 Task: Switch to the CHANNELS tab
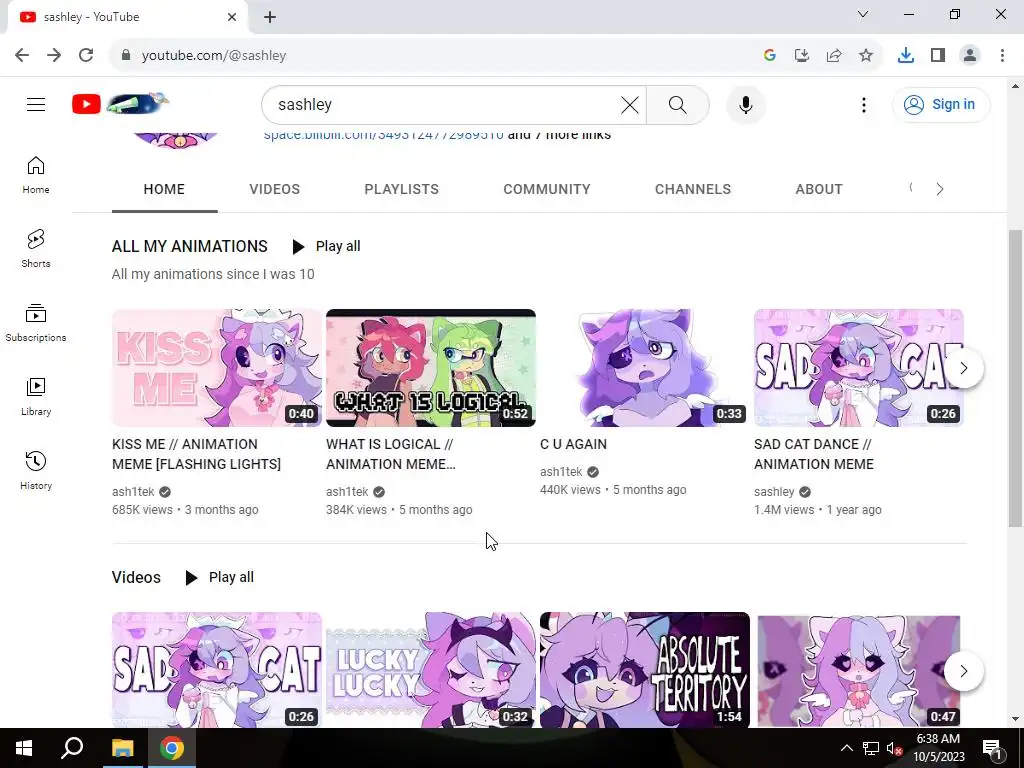(693, 189)
